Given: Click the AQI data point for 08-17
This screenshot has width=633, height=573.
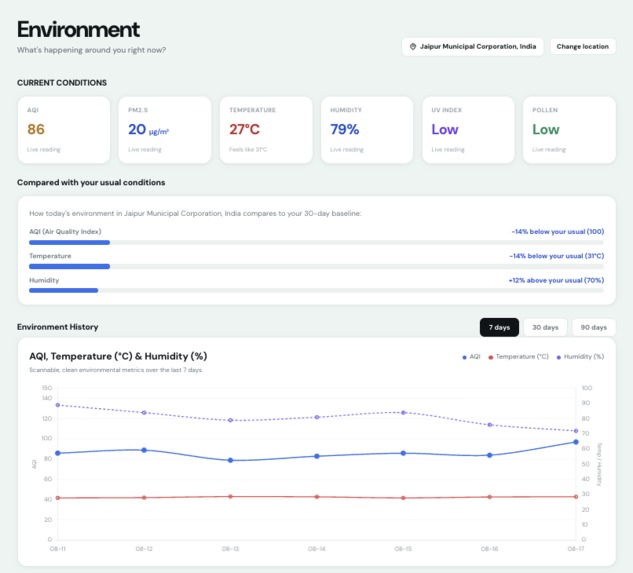Looking at the screenshot, I should point(576,442).
